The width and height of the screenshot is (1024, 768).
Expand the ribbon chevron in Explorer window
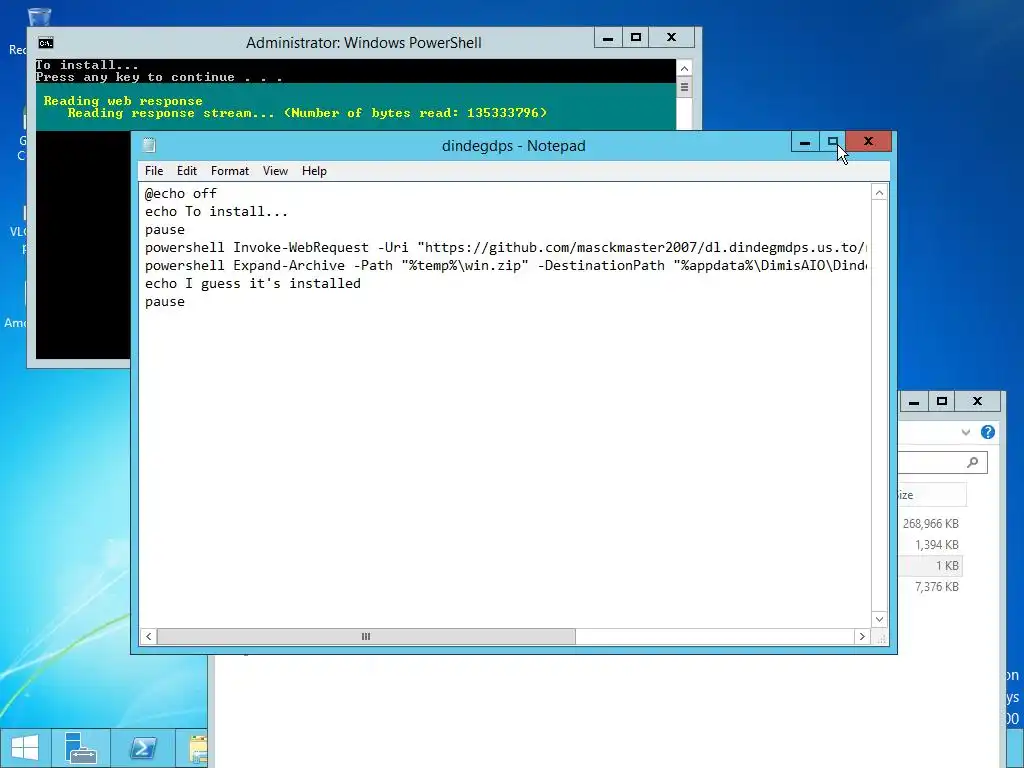[x=966, y=432]
